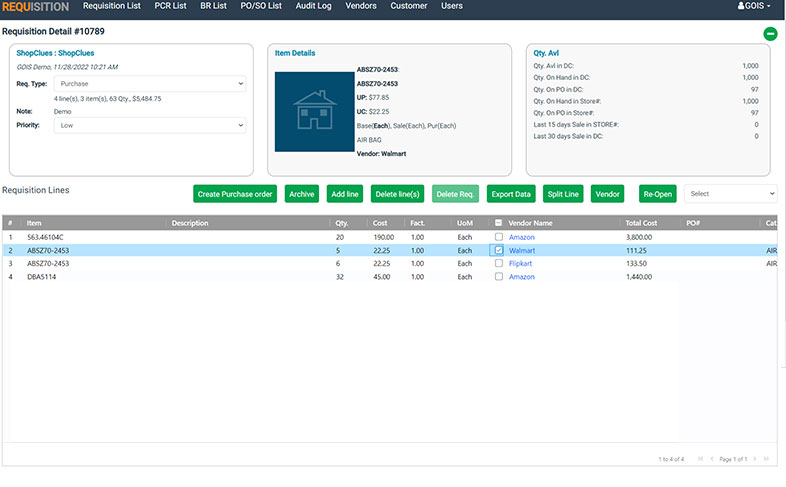Uncheck the Walmart row checkbox
The image size is (786, 487).
tap(499, 250)
